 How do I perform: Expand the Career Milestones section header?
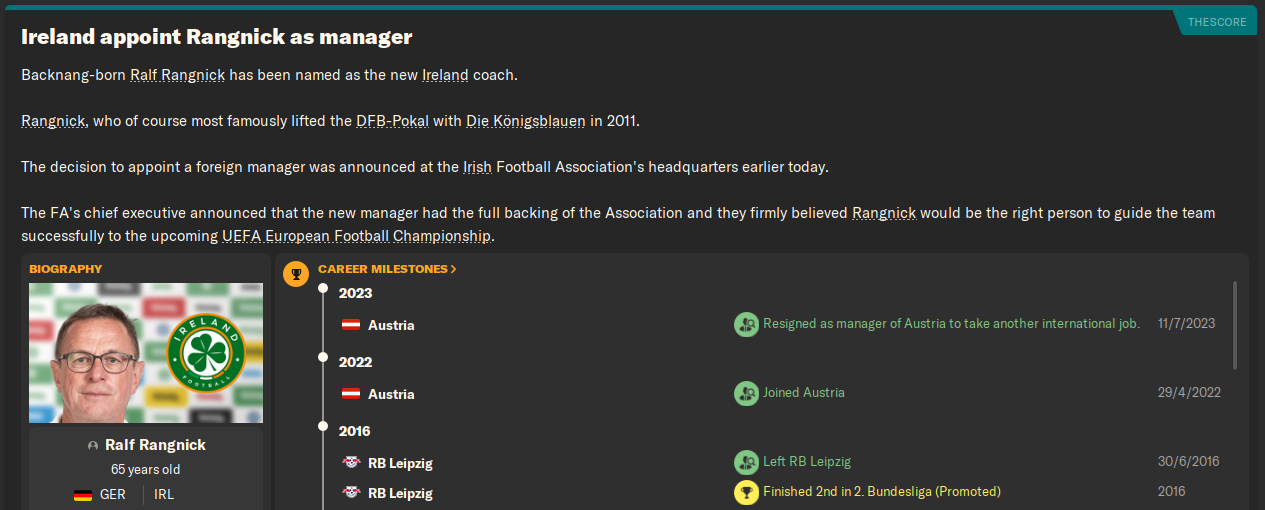pyautogui.click(x=387, y=269)
